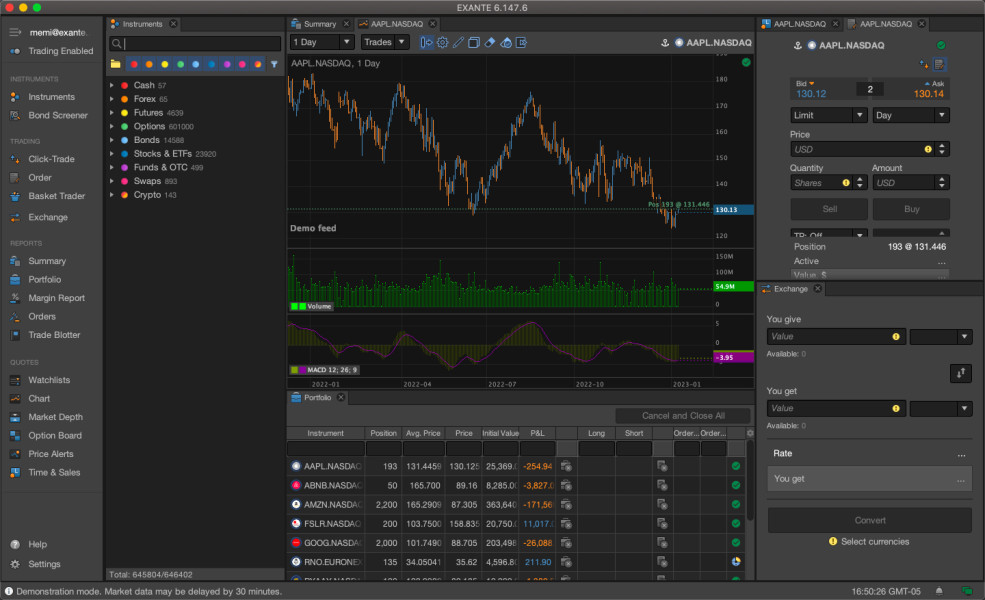The height and width of the screenshot is (600, 985).
Task: Switch to the Summary tab
Action: (x=320, y=24)
